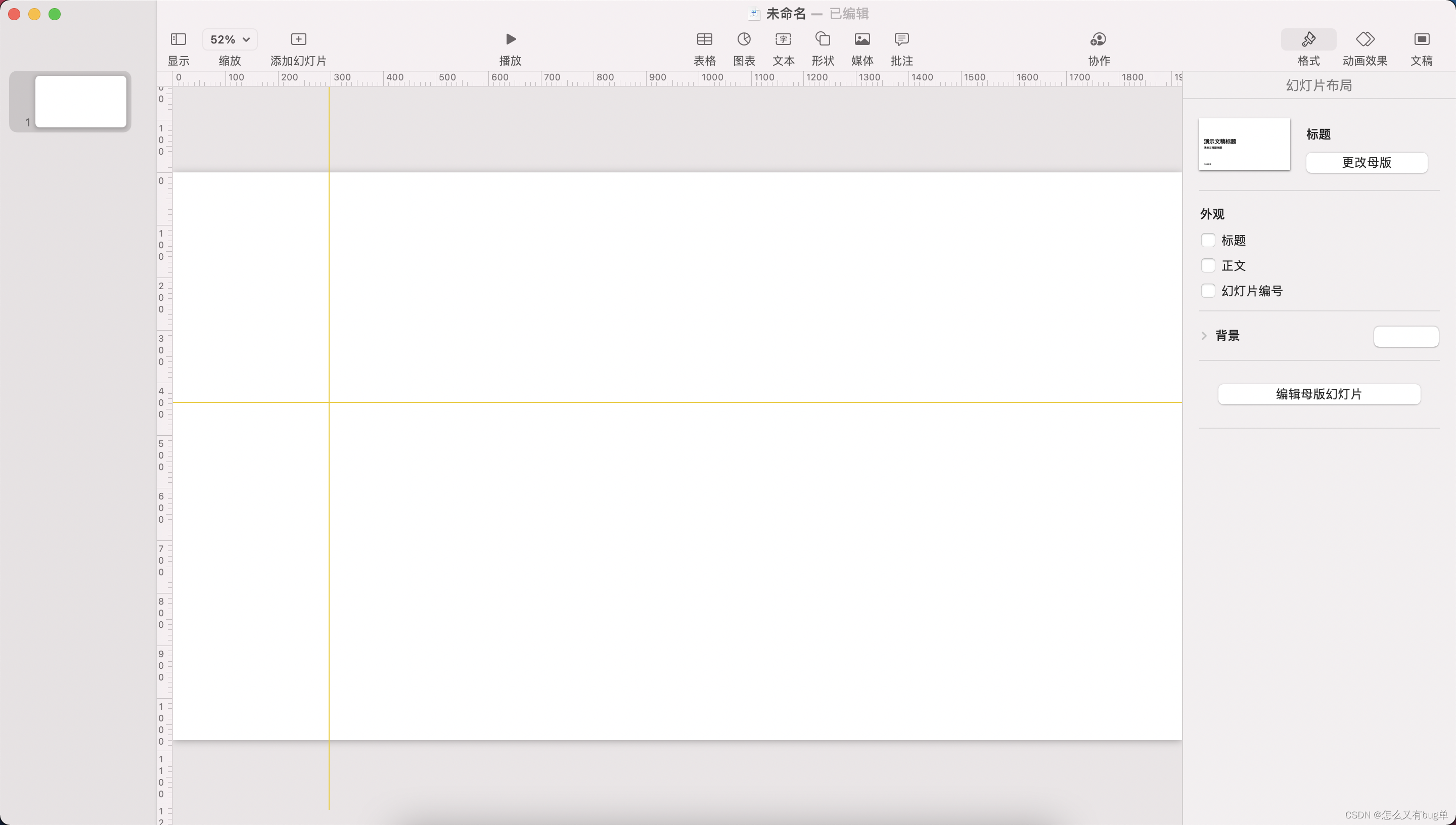Switch to the 动画效果 tab
This screenshot has width=1456, height=825.
click(1364, 39)
